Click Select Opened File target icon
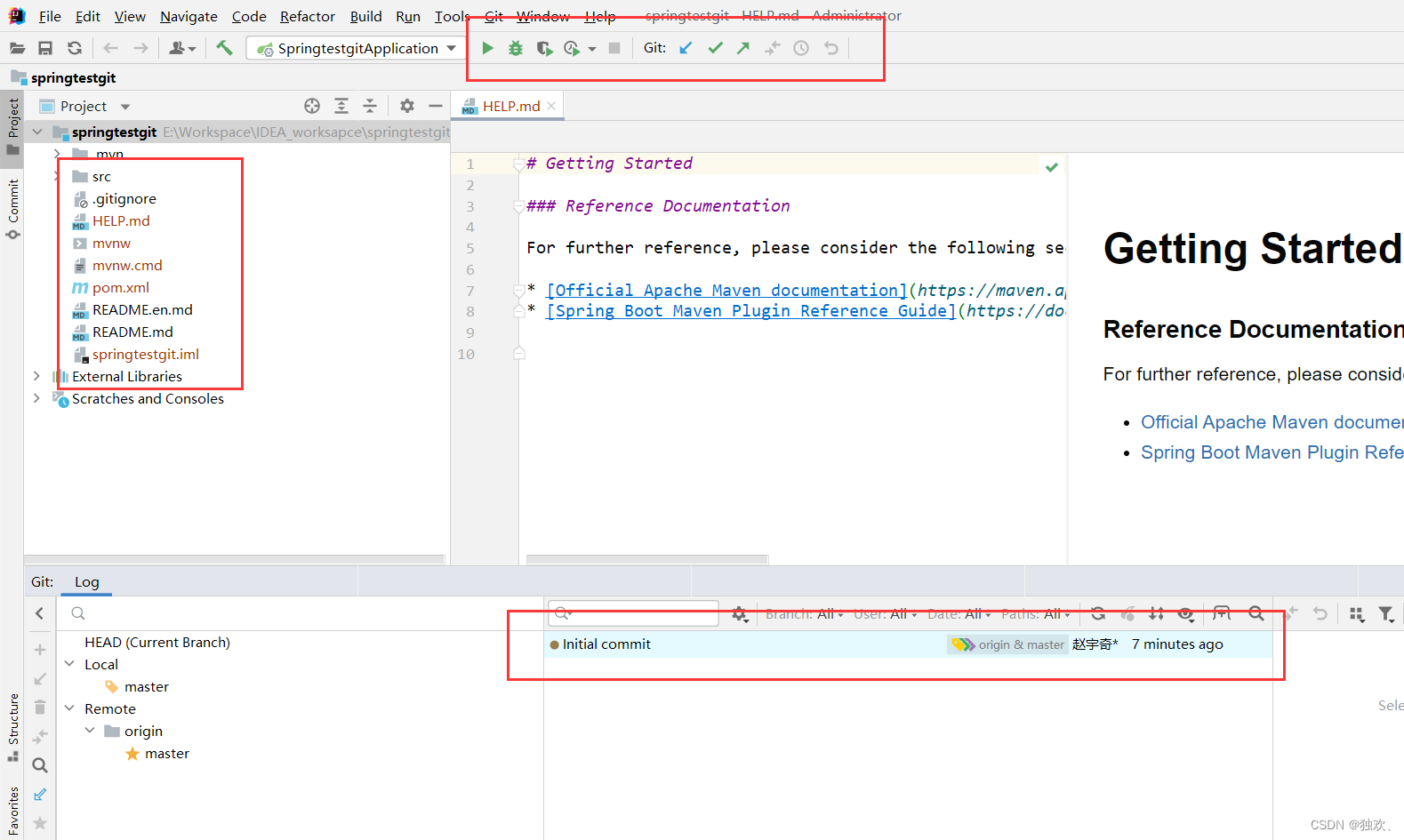Screen dimensions: 1404x840 pyautogui.click(x=312, y=106)
